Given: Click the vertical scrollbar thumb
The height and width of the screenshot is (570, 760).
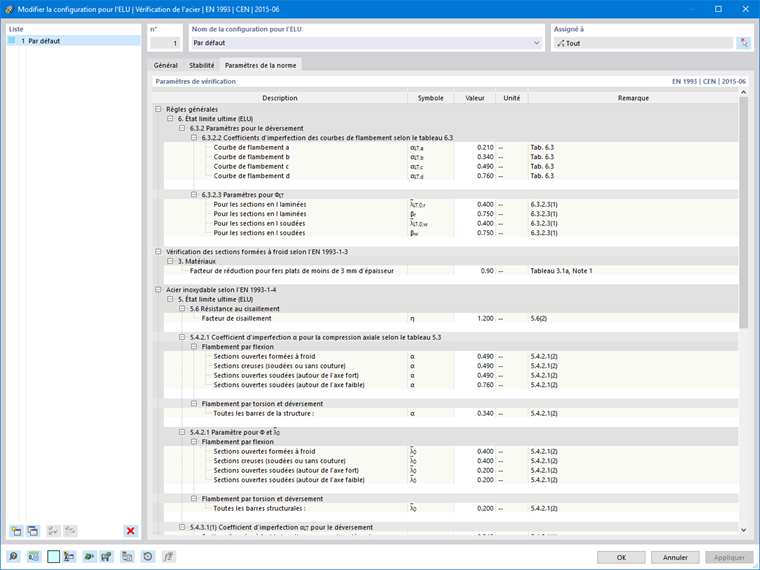Looking at the screenshot, I should click(x=744, y=213).
